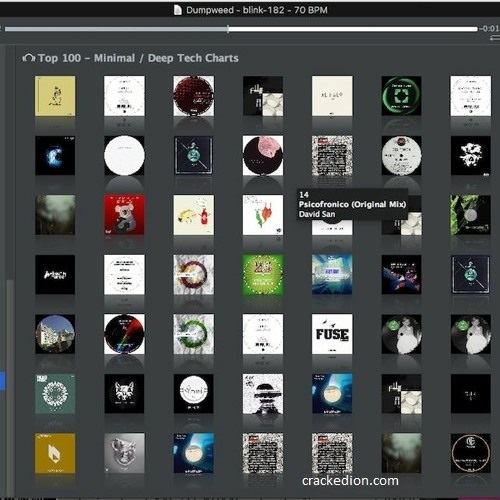Select the dark red circular cover
Viewport: 500px width, 500px height.
tap(194, 96)
